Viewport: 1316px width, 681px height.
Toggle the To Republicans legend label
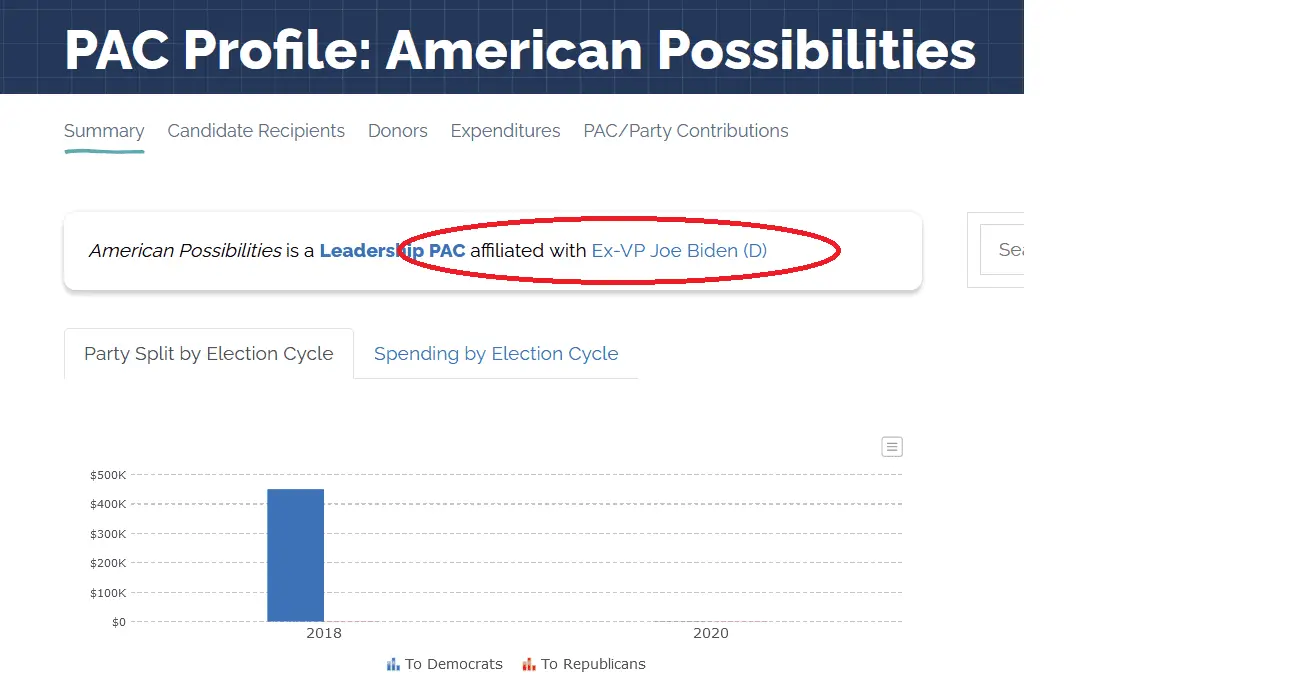[x=593, y=664]
